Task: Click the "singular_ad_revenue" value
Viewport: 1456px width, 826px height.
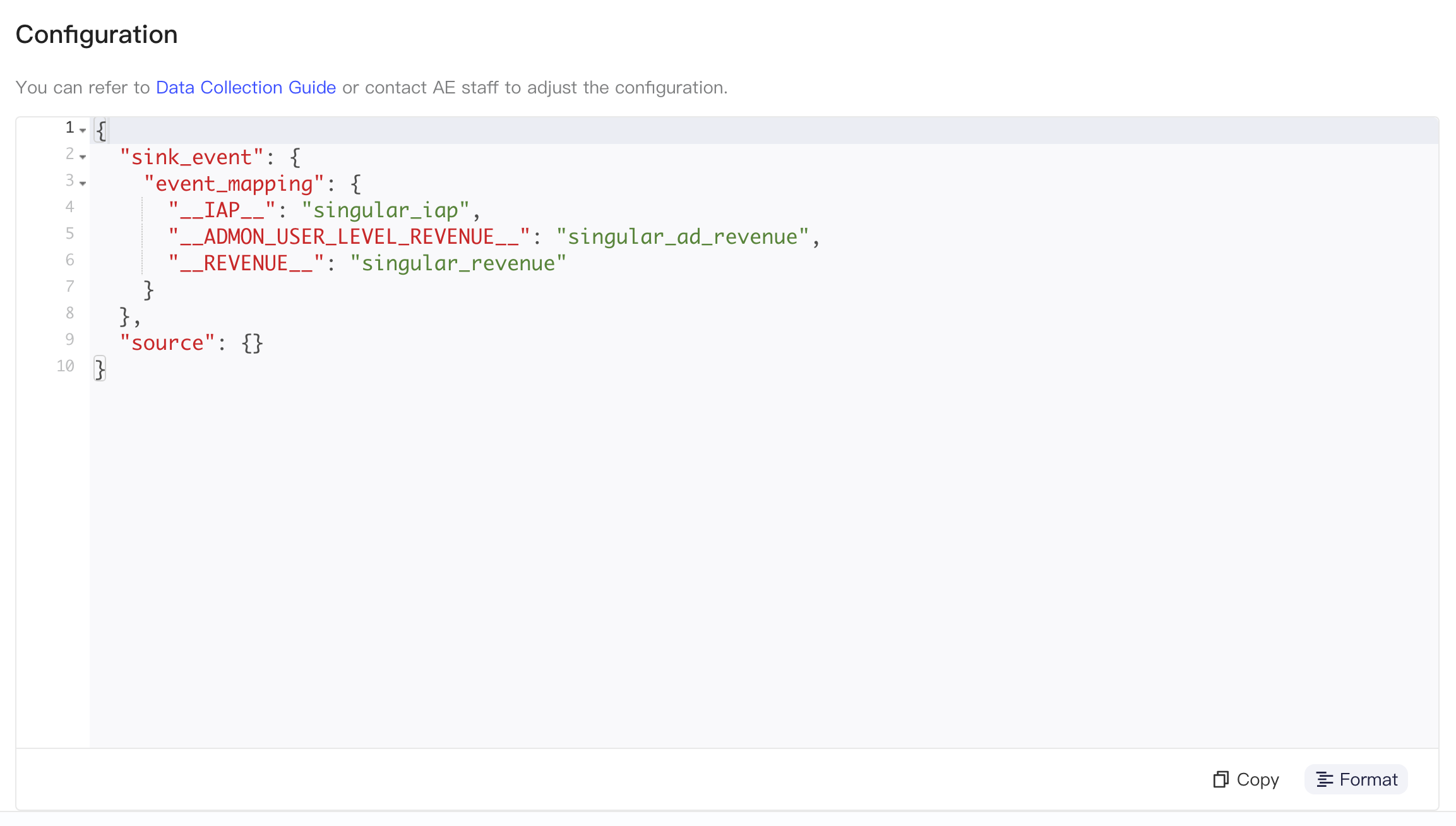Action: coord(683,237)
